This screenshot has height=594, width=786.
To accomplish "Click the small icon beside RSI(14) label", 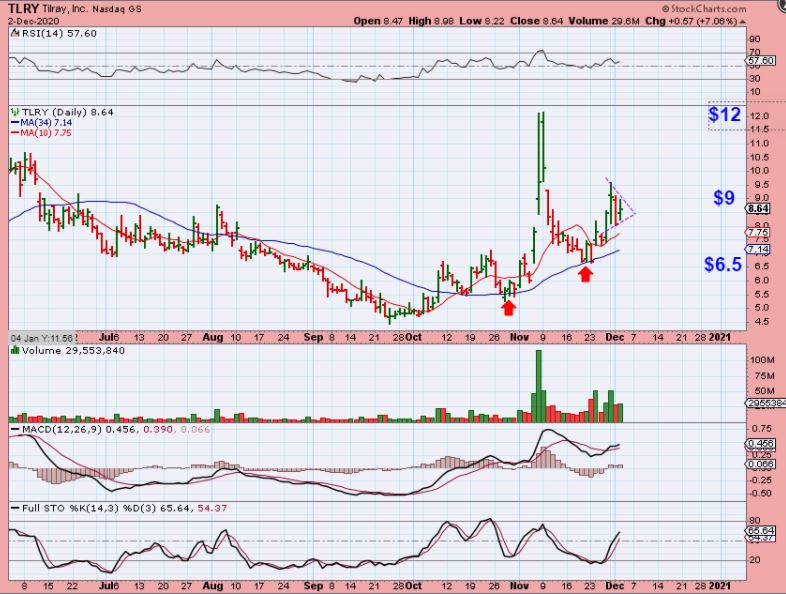I will pyautogui.click(x=11, y=32).
